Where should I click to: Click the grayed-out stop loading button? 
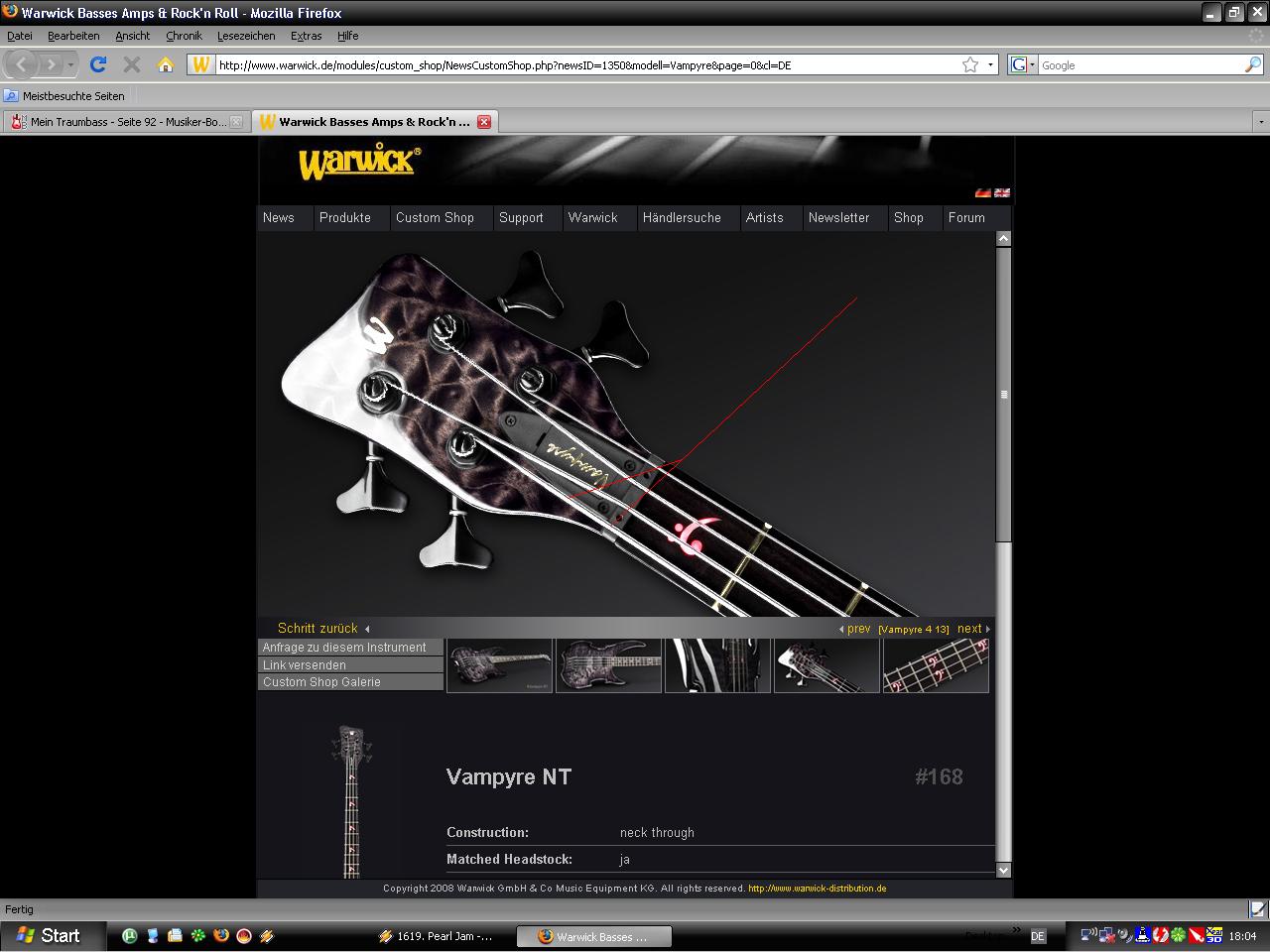point(131,64)
